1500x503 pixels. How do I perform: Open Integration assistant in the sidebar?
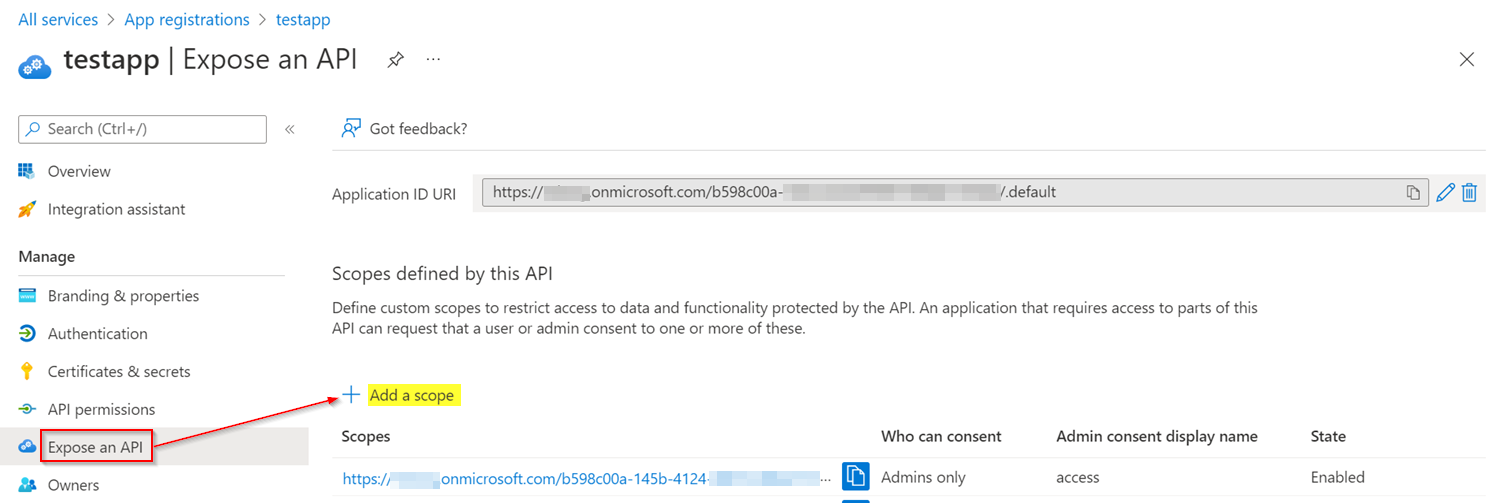[116, 210]
